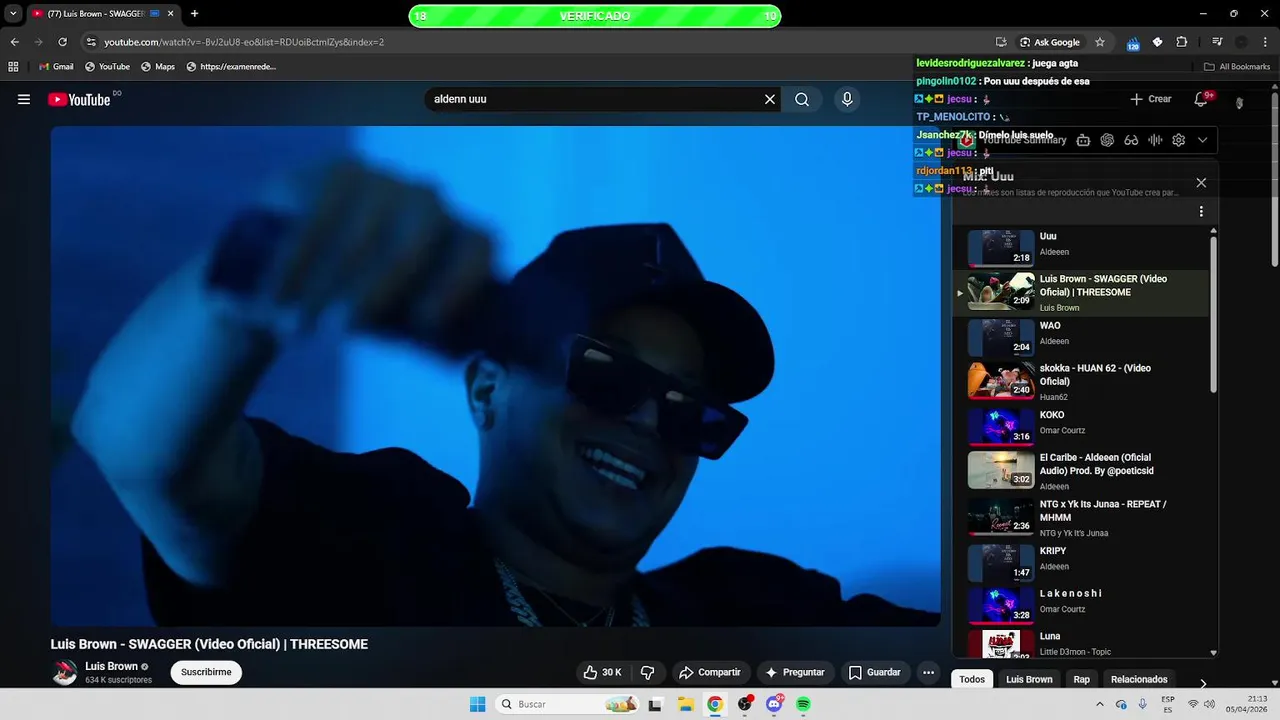The width and height of the screenshot is (1280, 720).
Task: Open the Luis Brown channel name link
Action: pos(111,666)
